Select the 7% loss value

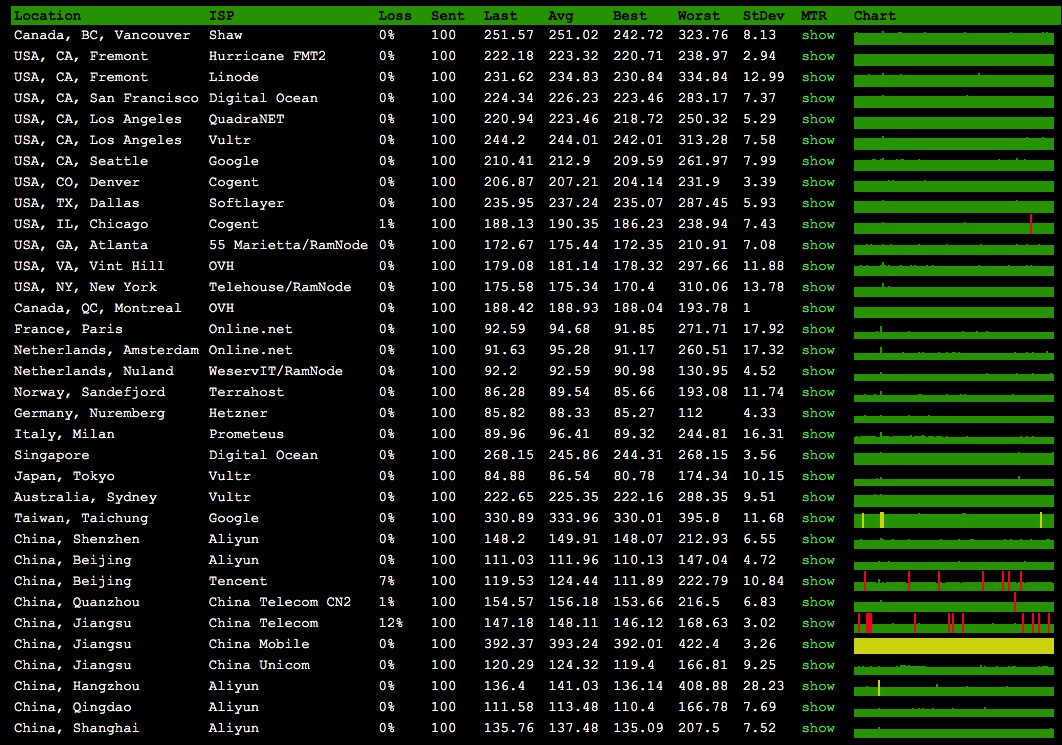(387, 581)
